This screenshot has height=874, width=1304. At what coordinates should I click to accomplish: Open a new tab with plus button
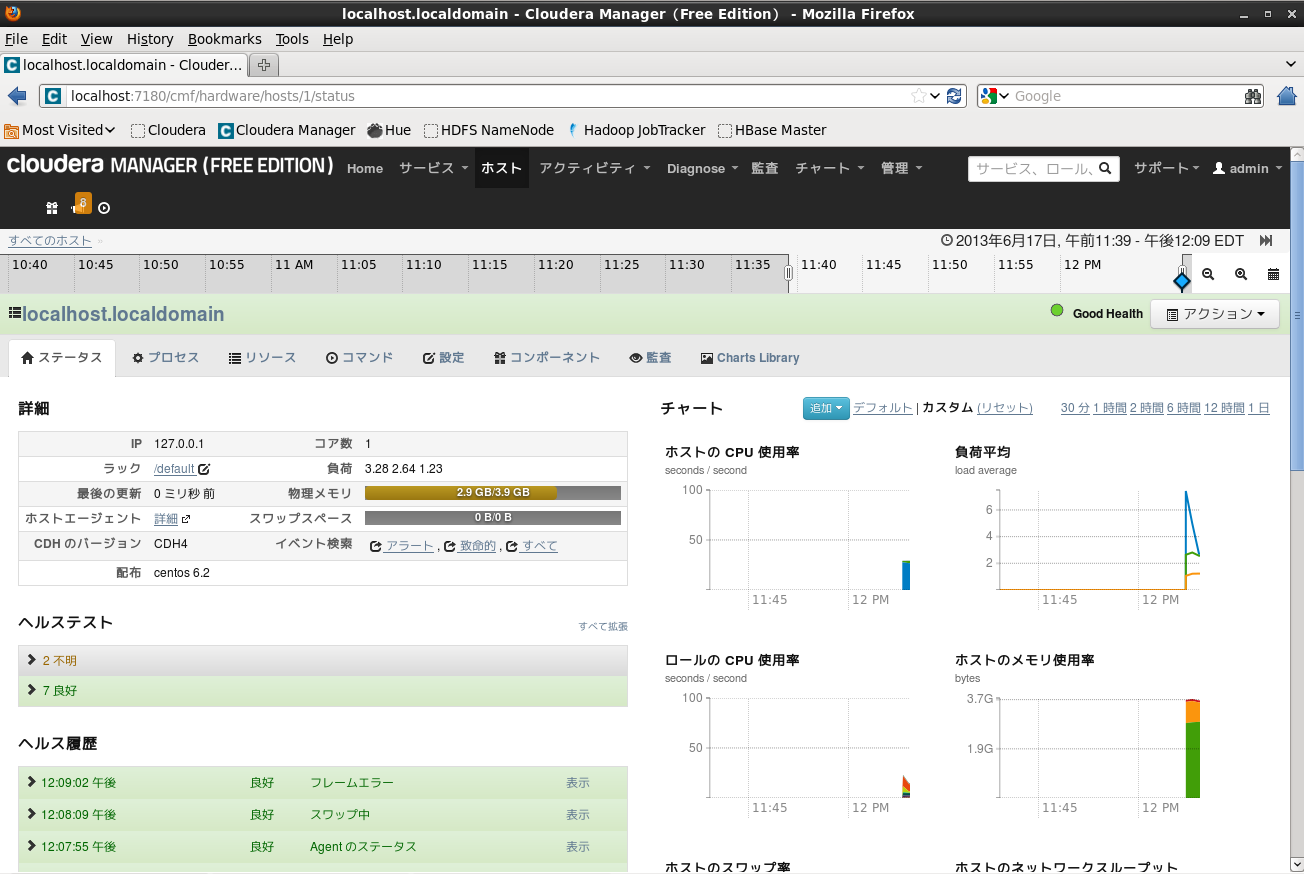point(264,65)
